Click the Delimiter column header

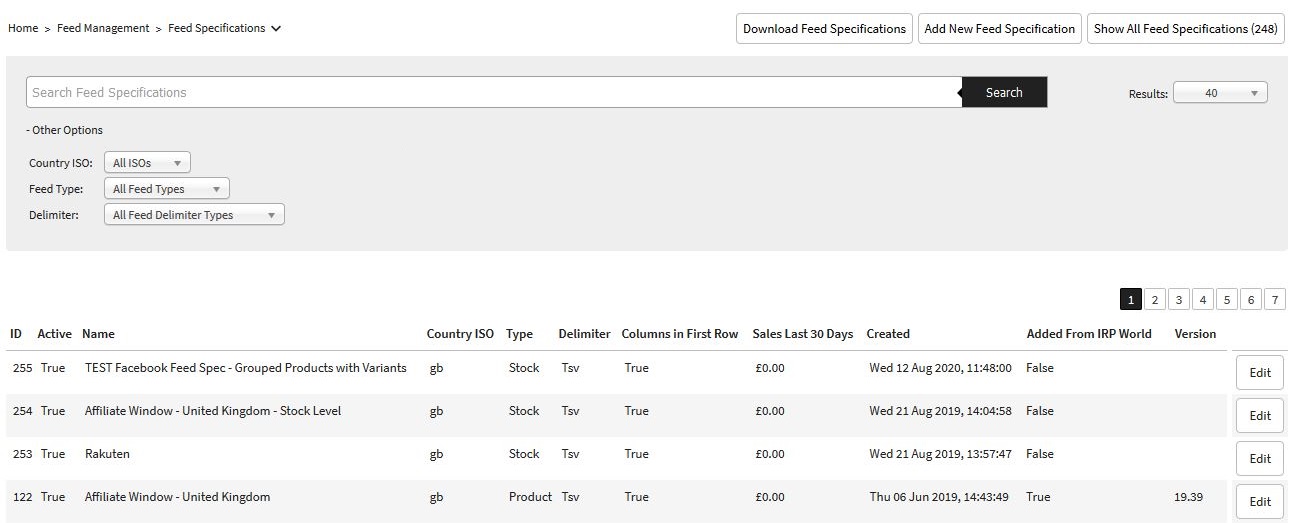[x=584, y=334]
